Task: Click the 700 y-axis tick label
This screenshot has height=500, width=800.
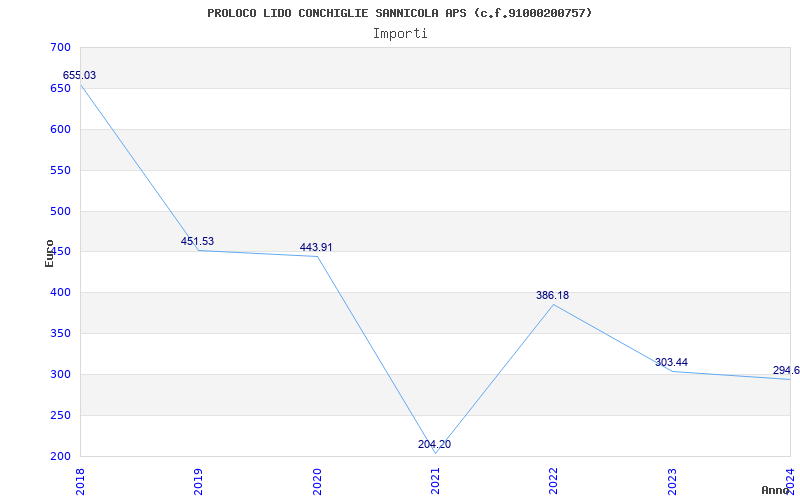Action: pos(60,48)
